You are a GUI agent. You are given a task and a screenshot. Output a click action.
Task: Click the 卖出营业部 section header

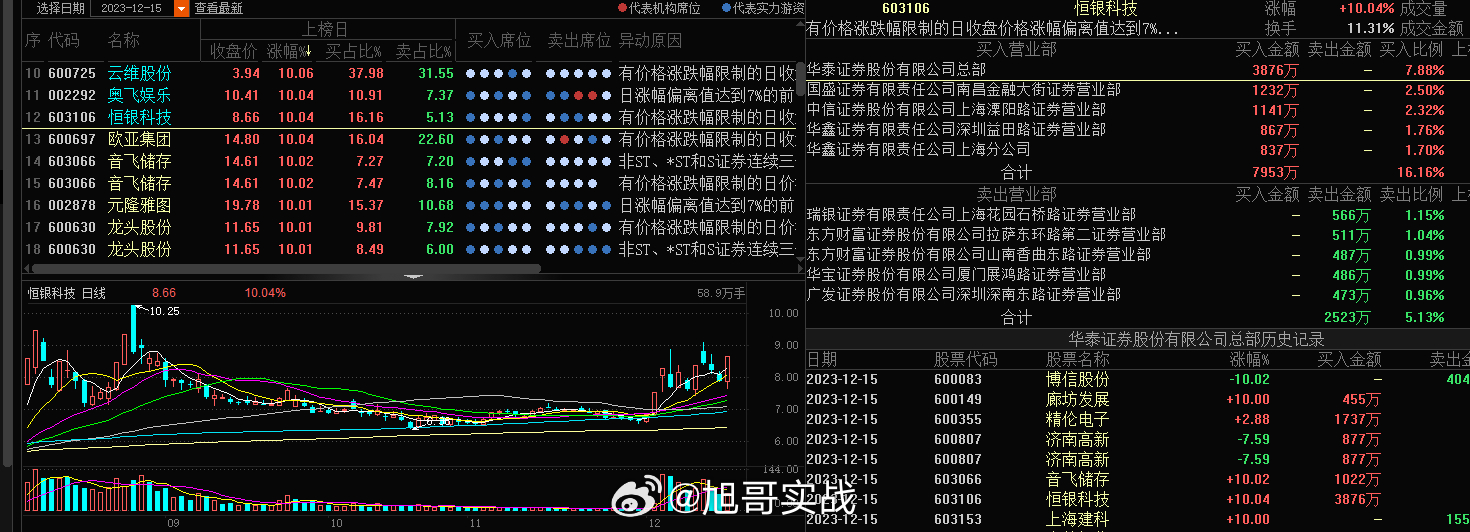pos(1016,194)
